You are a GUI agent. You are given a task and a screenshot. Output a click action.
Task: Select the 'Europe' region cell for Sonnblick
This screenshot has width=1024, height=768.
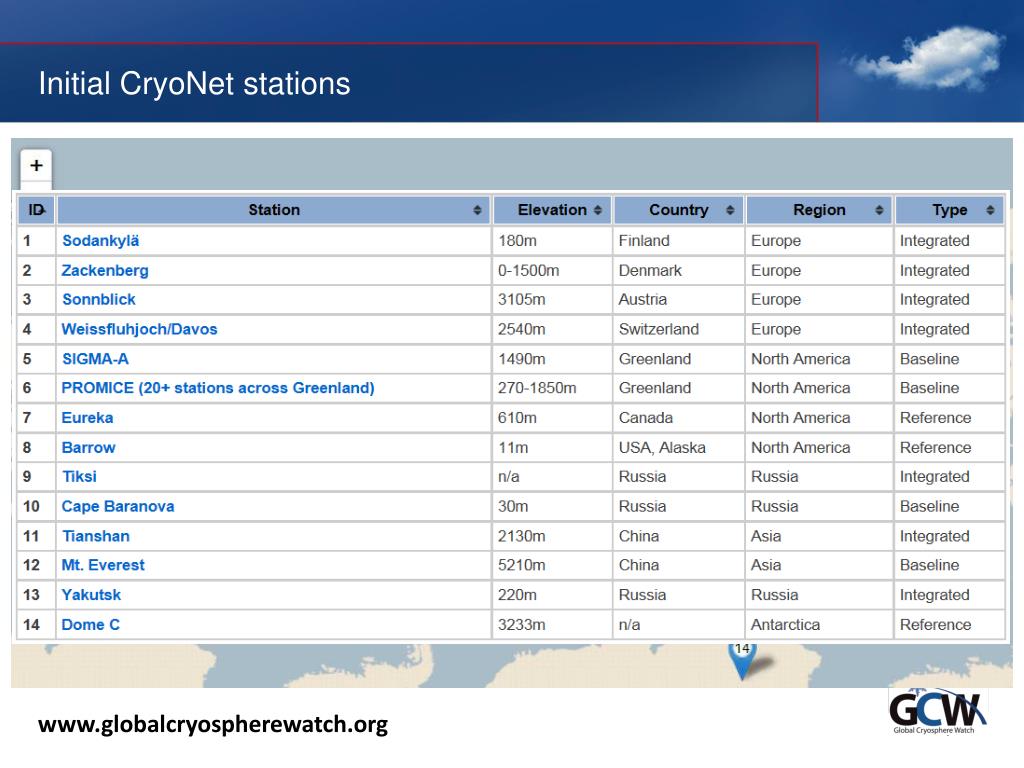point(819,299)
